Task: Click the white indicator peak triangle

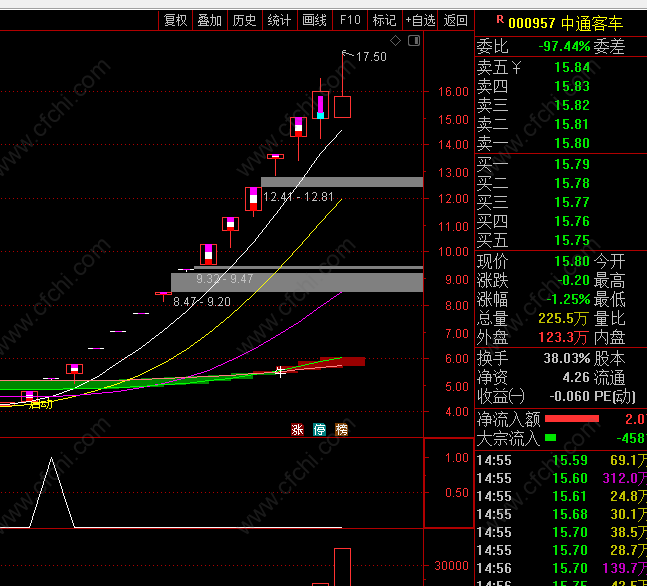Action: click(x=52, y=492)
